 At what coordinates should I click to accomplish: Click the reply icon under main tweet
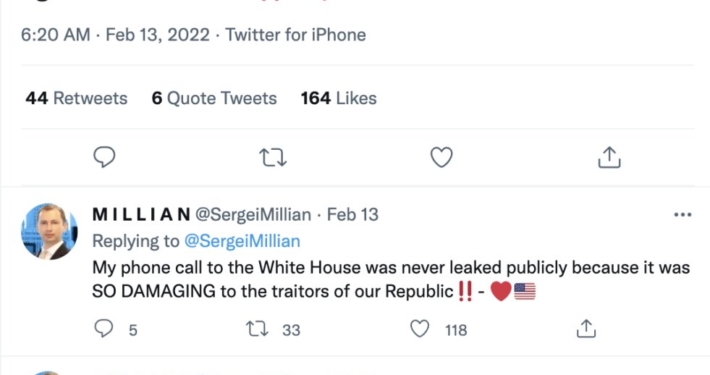point(104,157)
